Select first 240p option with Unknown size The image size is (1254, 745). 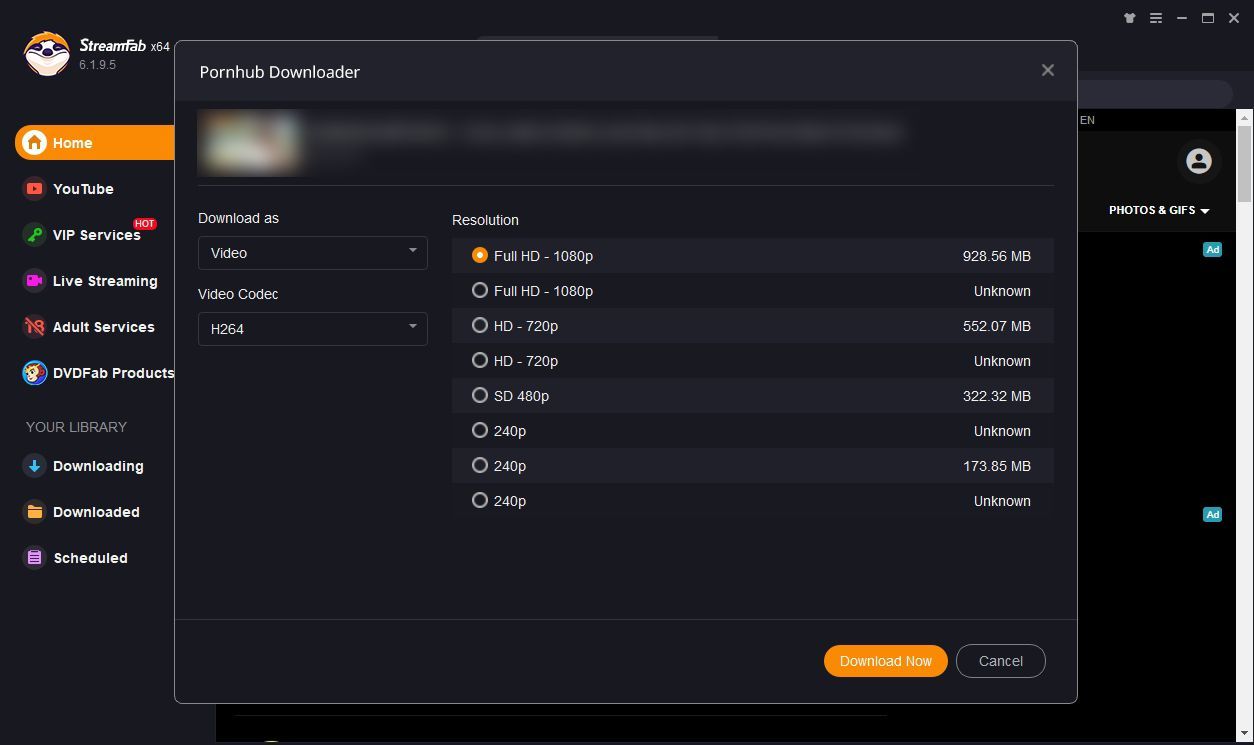[x=752, y=431]
